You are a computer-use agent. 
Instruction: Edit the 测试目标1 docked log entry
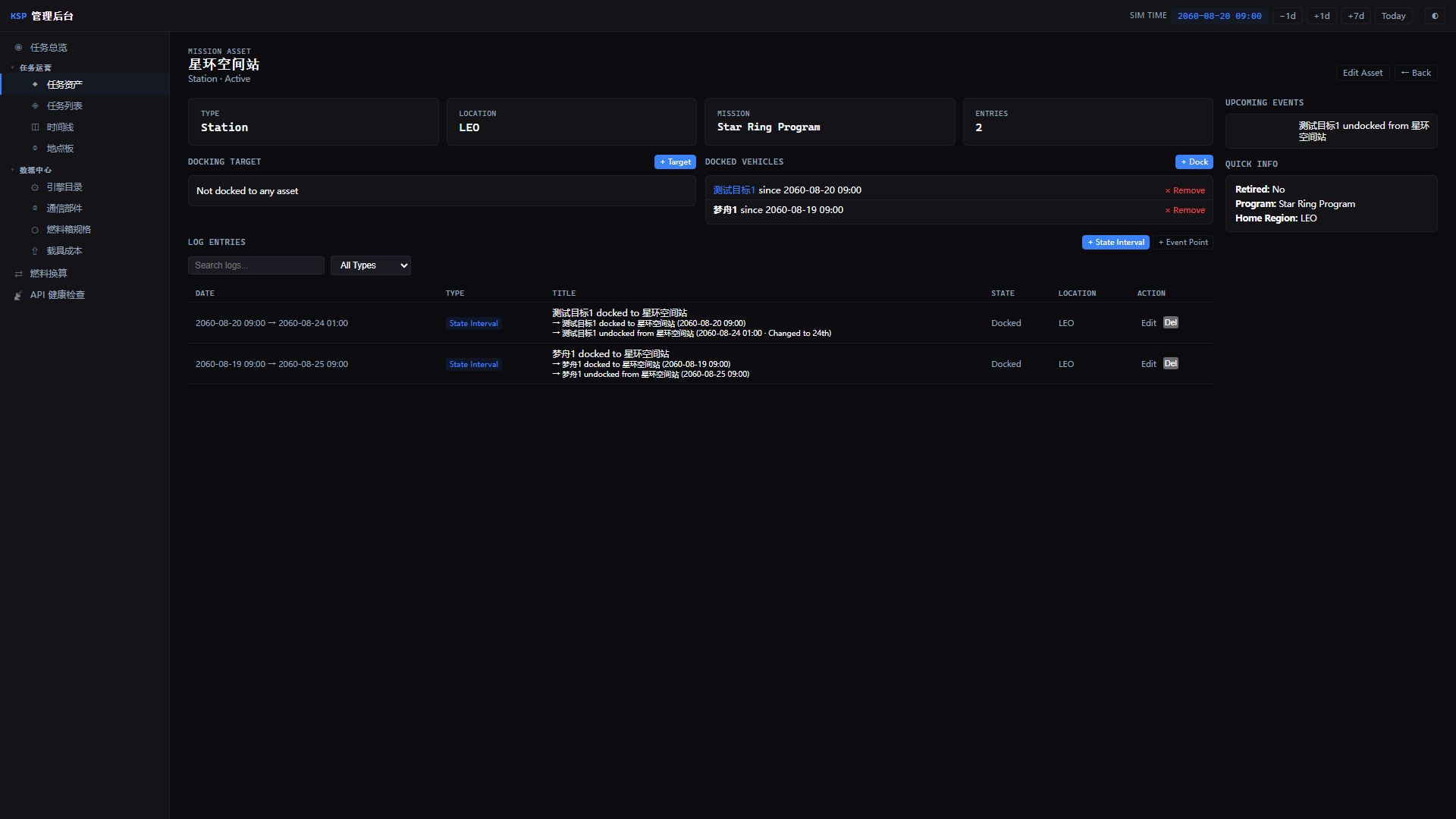click(1148, 323)
